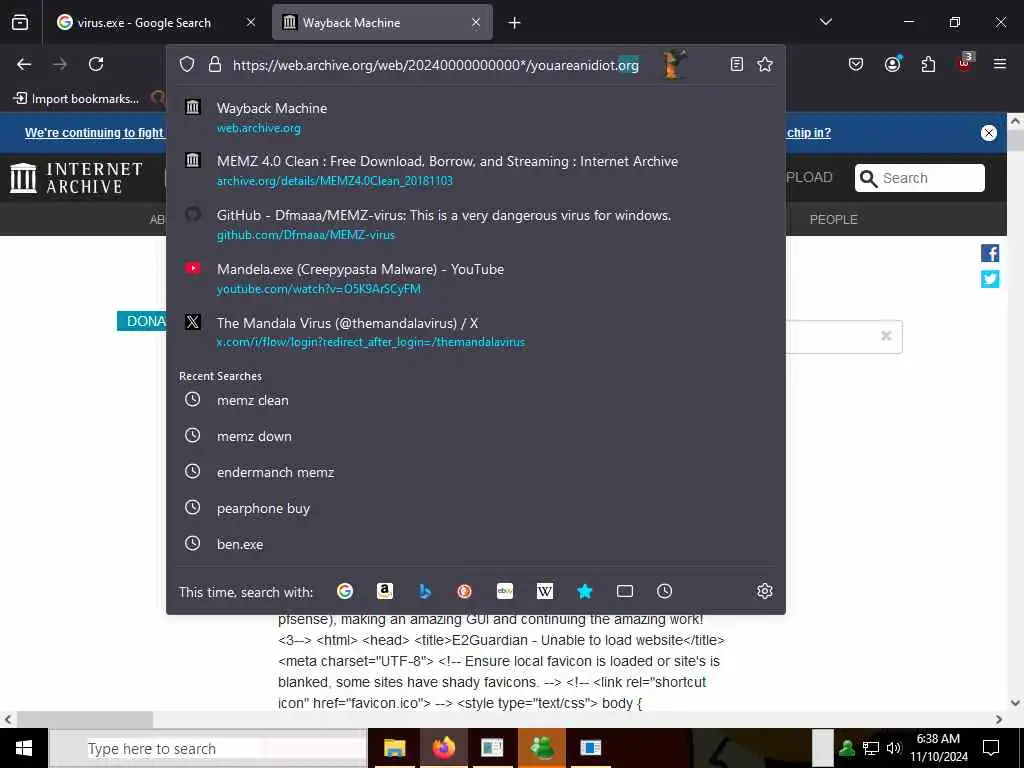Click the taskbar clock showing 6:38 AM
Screen dimensions: 1024x768
pos(938,748)
